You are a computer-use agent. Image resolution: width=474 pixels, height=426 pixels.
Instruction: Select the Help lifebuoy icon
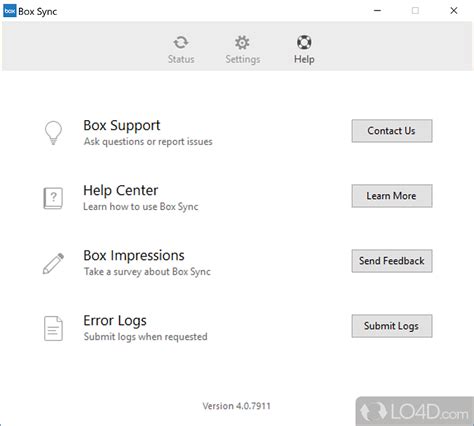point(304,42)
